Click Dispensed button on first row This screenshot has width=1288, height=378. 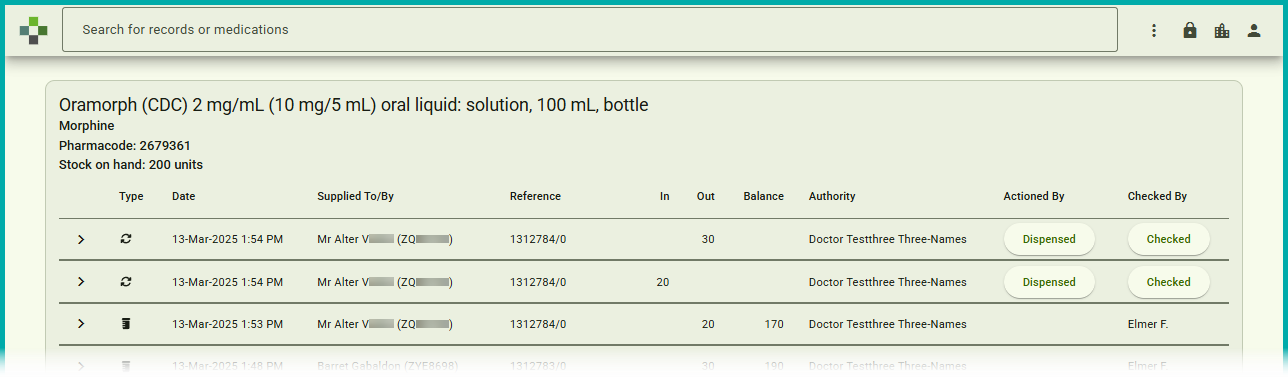point(1049,240)
